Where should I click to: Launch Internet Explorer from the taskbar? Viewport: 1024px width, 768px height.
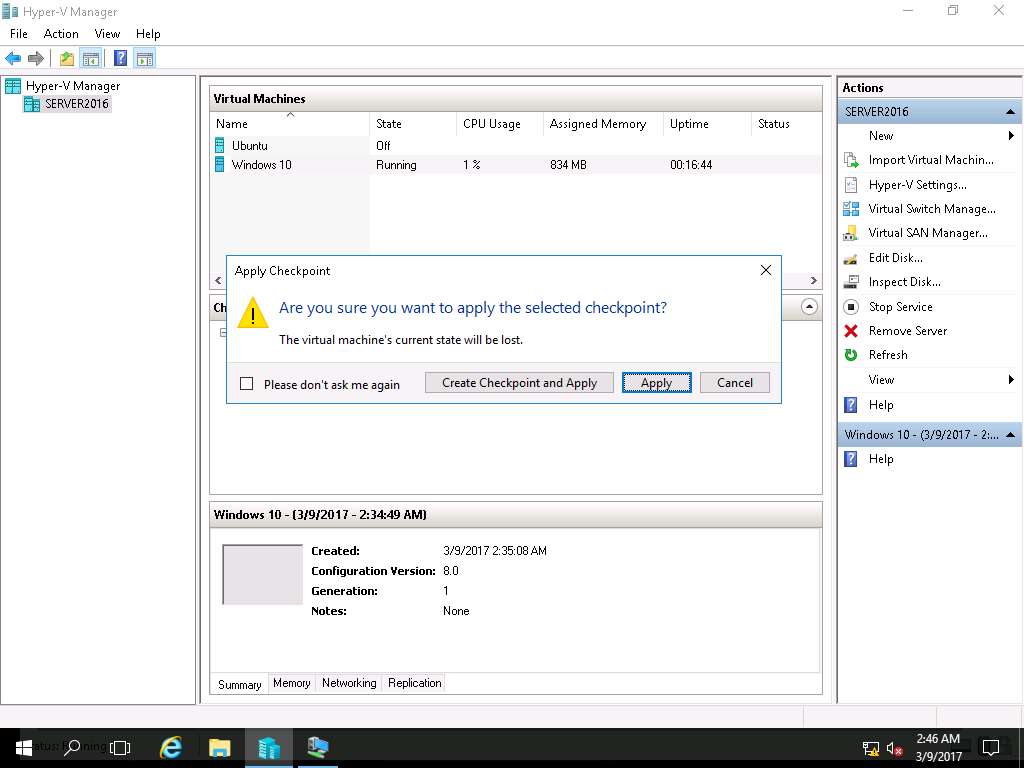pos(171,748)
